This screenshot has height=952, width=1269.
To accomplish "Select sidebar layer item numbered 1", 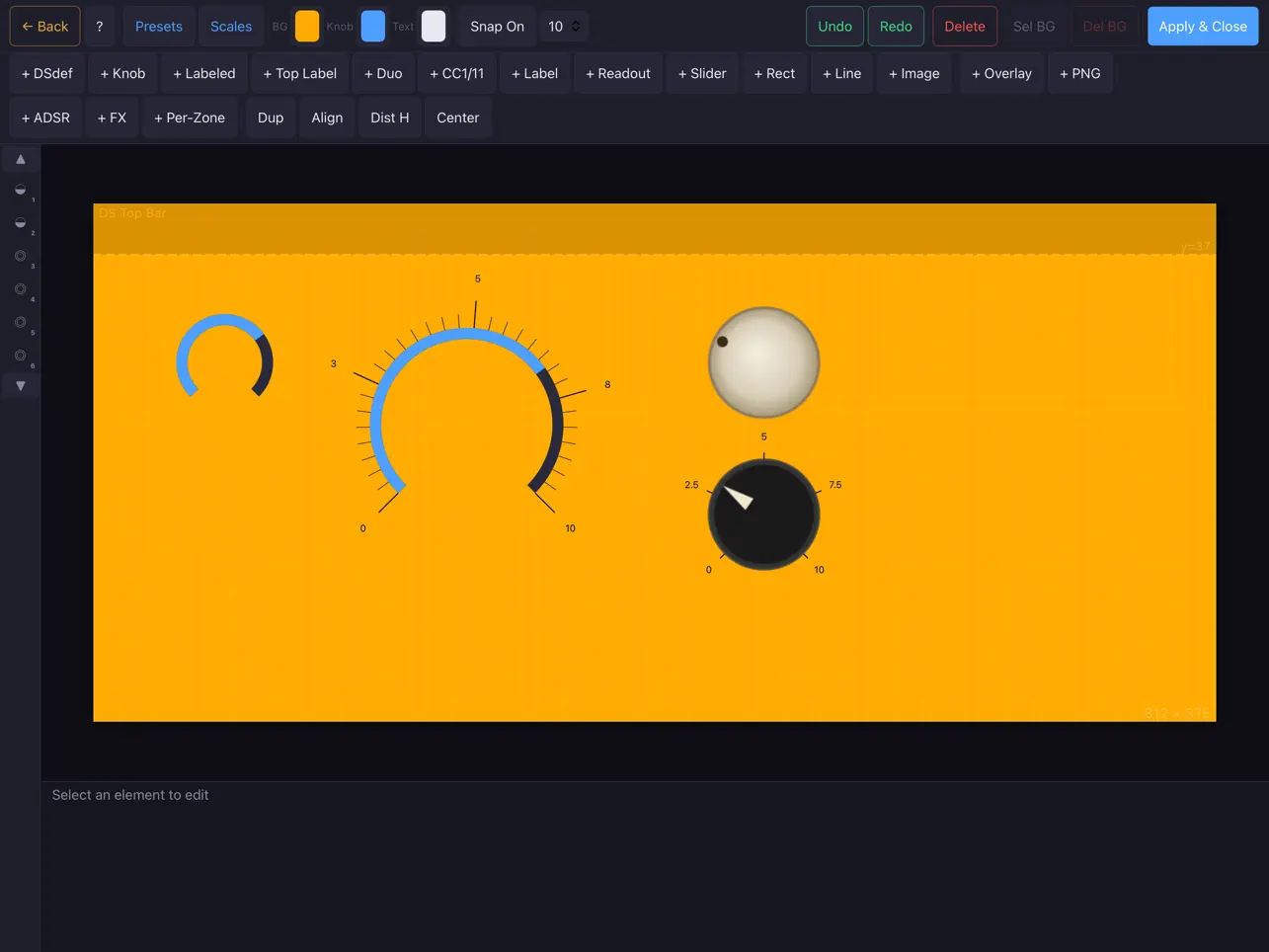I will (x=20, y=190).
